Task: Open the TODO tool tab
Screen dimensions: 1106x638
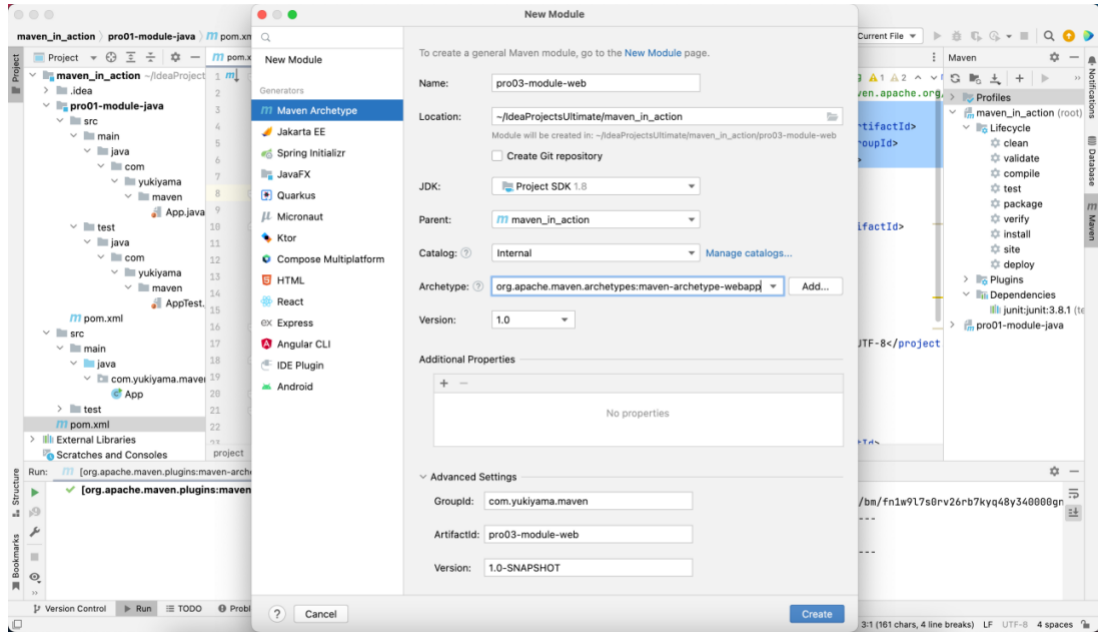Action: point(184,608)
